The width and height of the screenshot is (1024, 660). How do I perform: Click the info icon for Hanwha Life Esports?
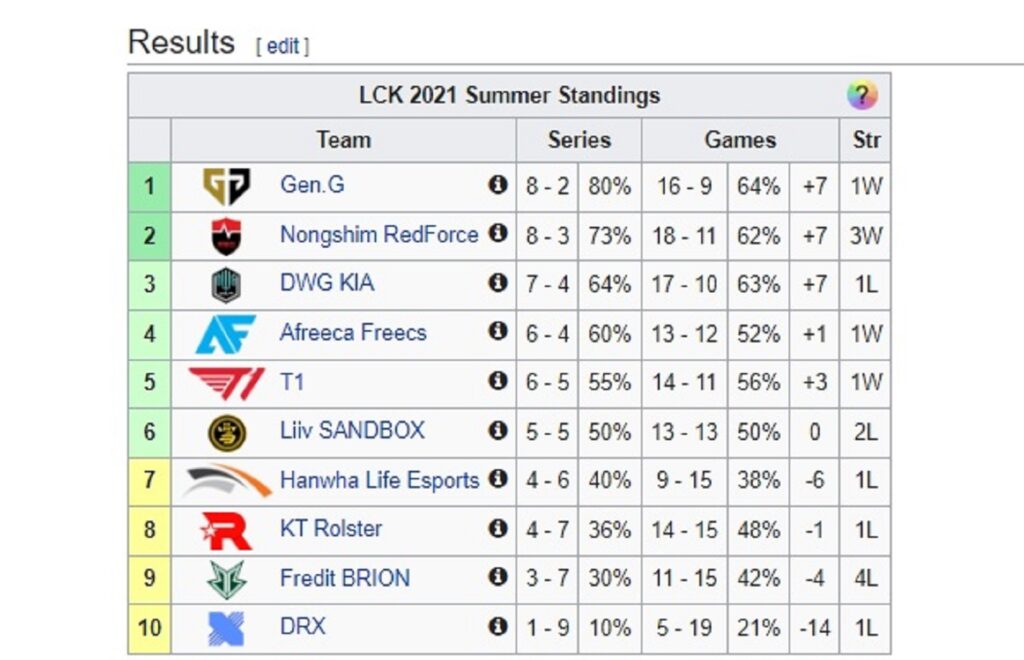pos(498,479)
